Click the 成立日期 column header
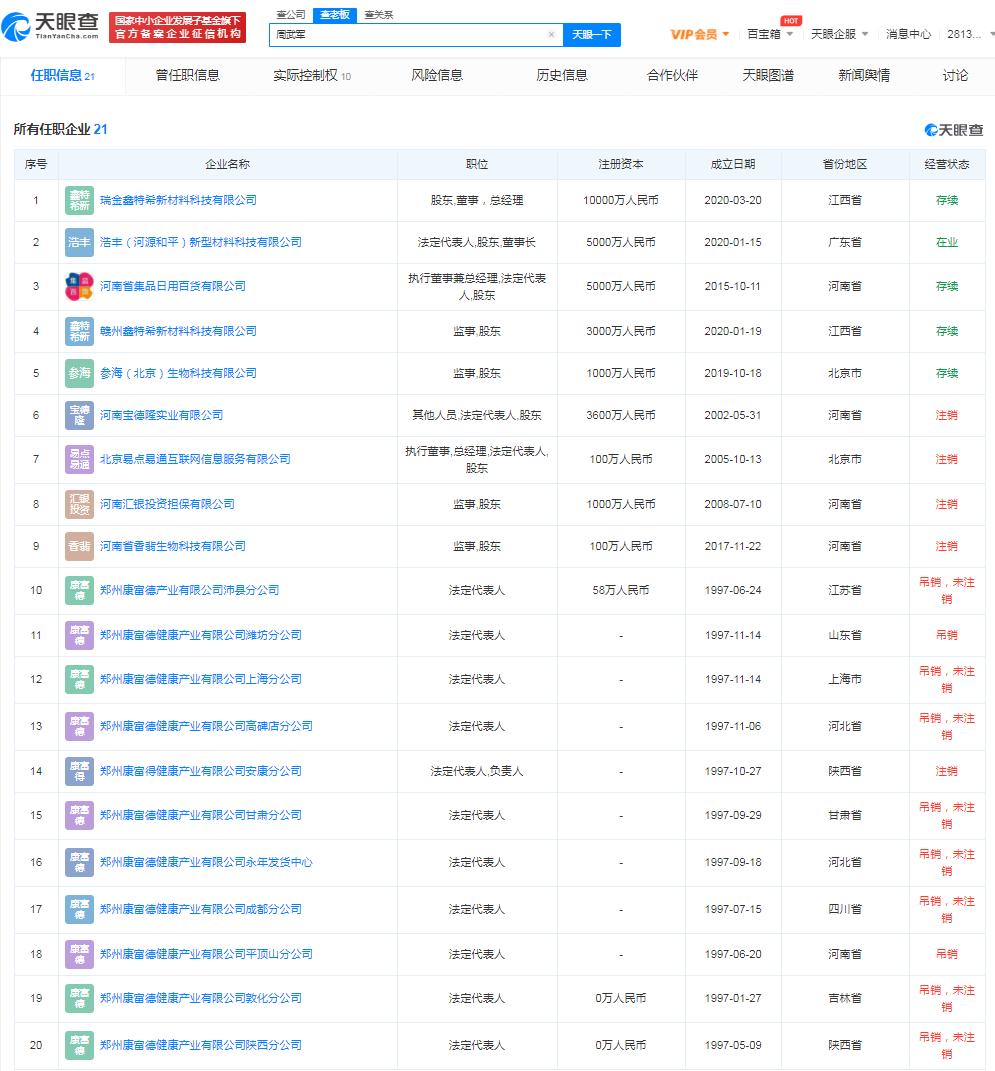The image size is (995, 1071). tap(733, 165)
